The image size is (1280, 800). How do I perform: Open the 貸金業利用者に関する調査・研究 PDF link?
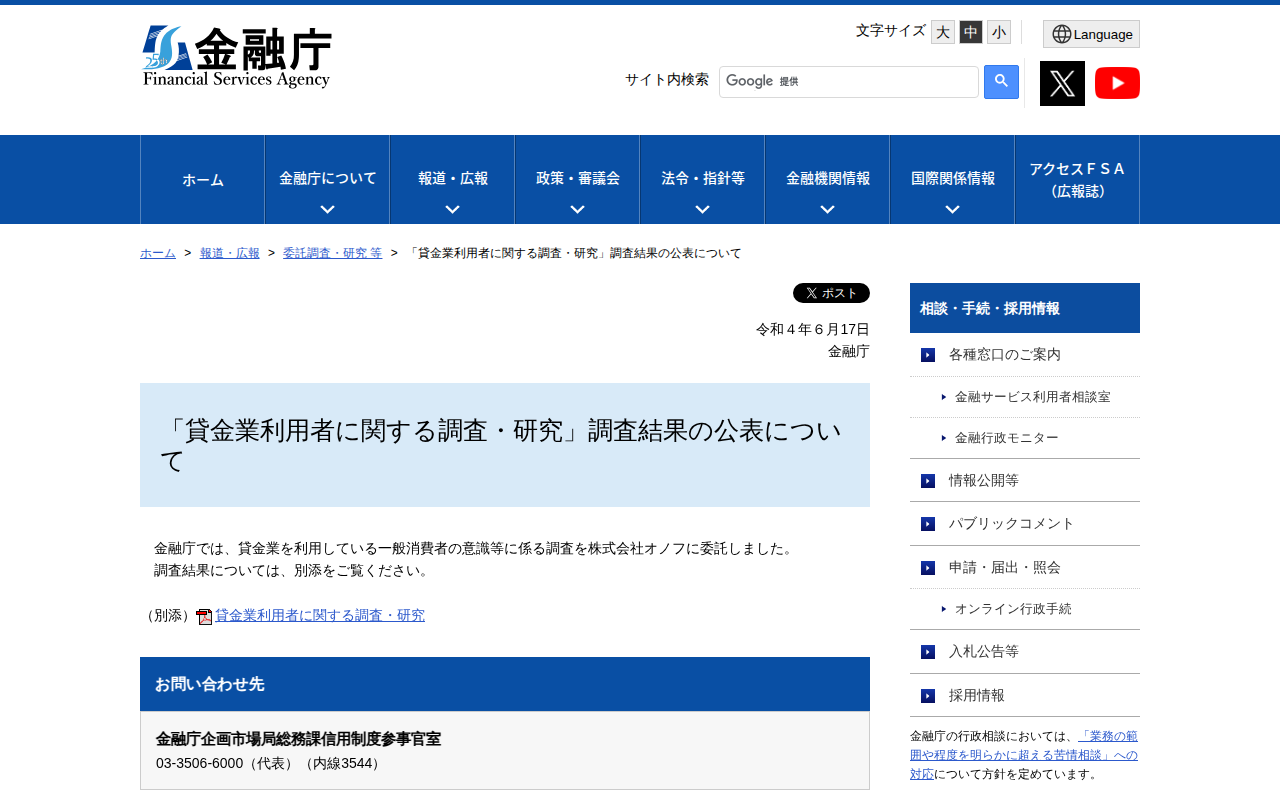click(x=320, y=615)
